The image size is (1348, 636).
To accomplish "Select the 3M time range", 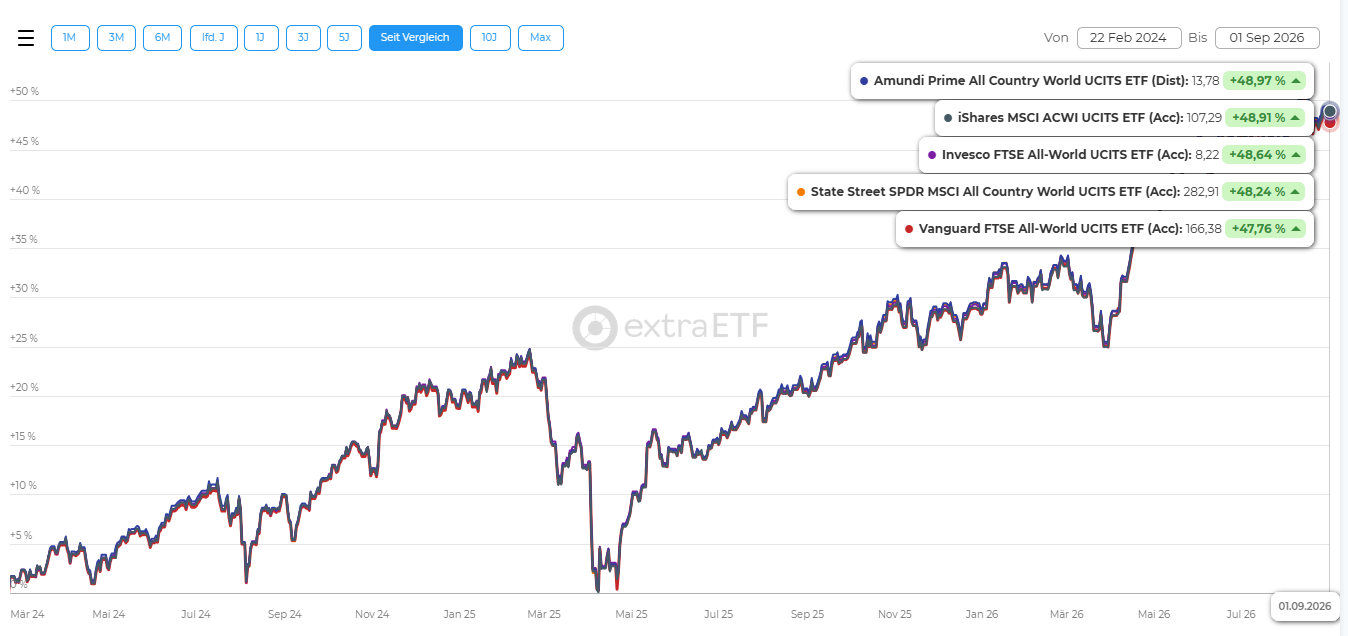I will point(116,38).
